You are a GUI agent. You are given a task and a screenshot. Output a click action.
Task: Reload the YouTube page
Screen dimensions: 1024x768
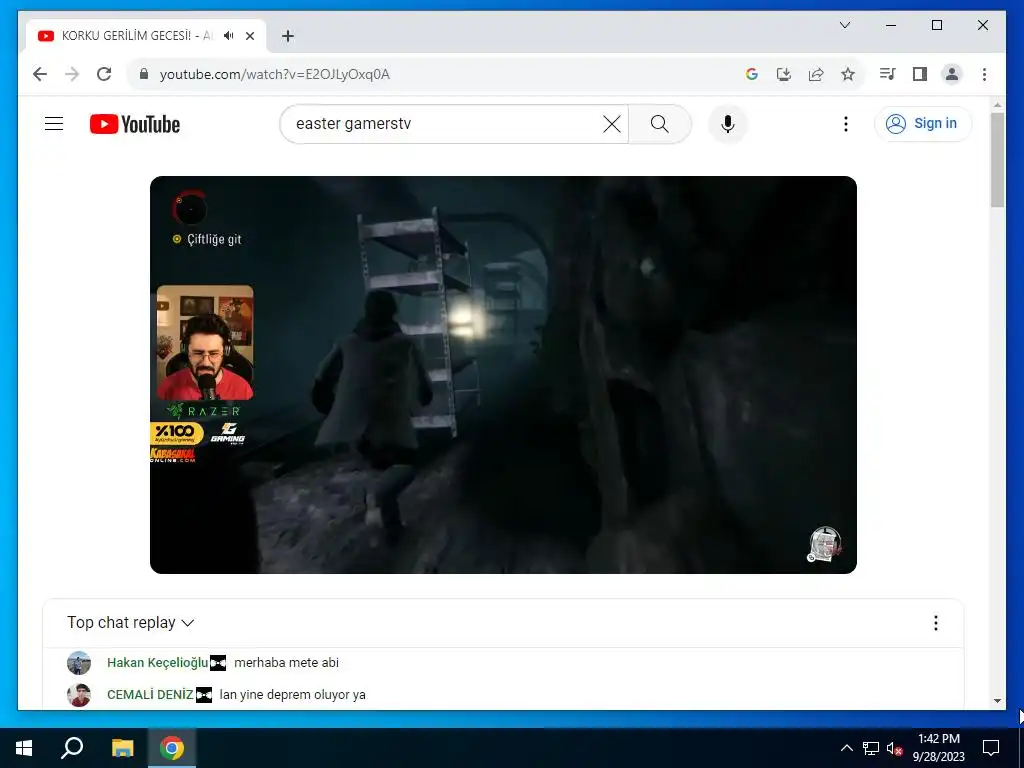coord(104,74)
